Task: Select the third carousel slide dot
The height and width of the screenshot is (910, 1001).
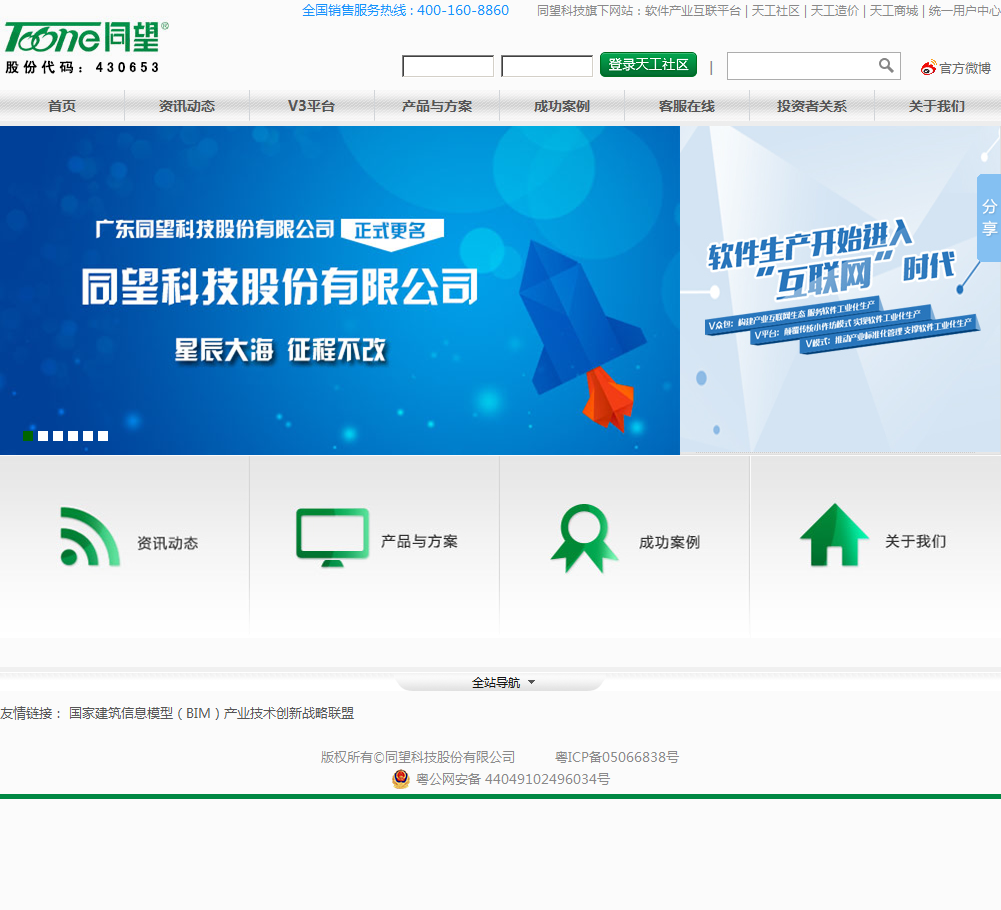Action: 58,436
